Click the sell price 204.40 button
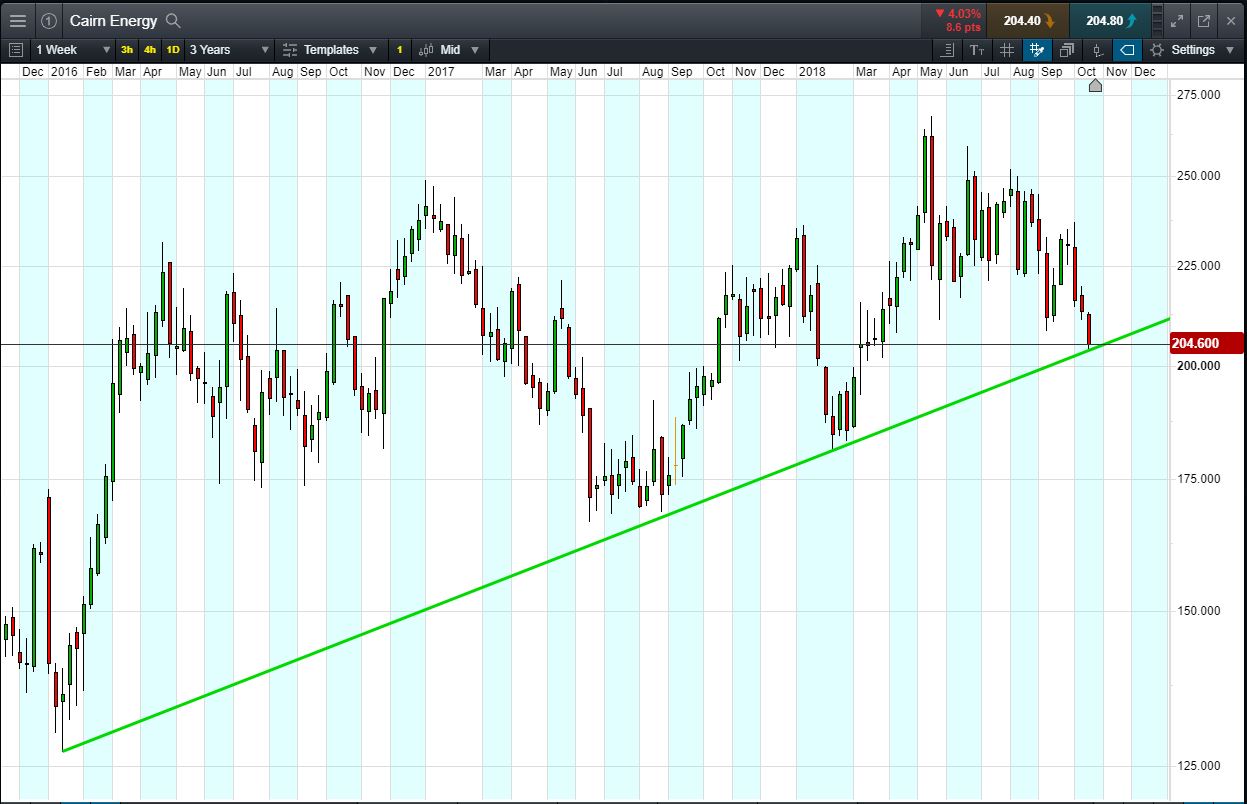The height and width of the screenshot is (804, 1247). pyautogui.click(x=1027, y=20)
